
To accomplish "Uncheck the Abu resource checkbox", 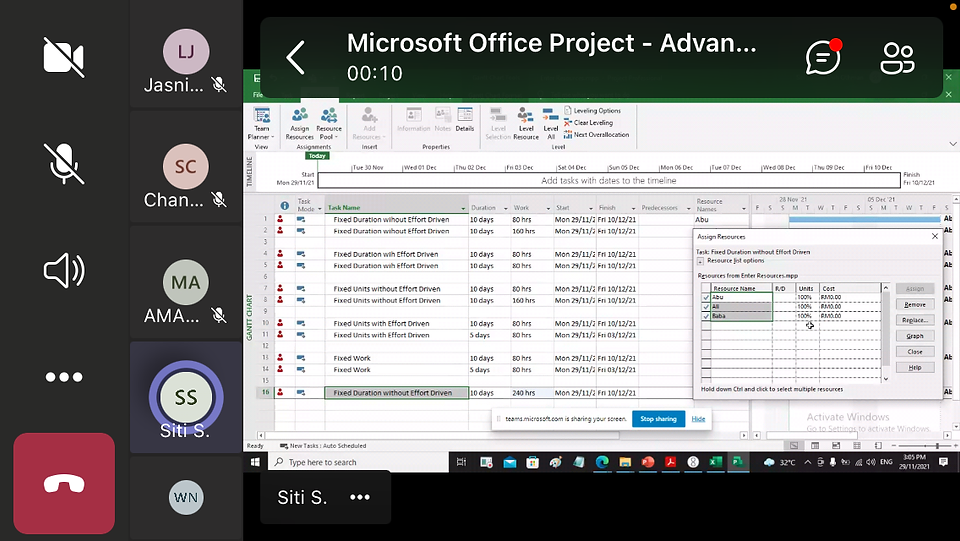I will click(x=706, y=297).
